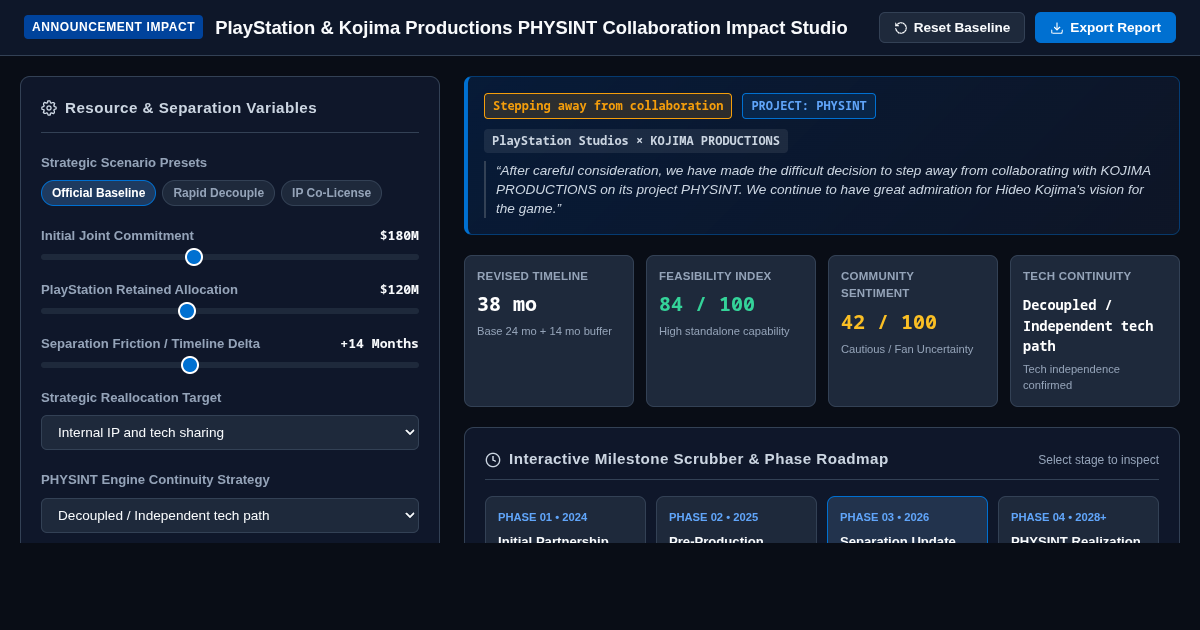
Task: Select the Phase 02 2025 stage card
Action: tap(736, 520)
